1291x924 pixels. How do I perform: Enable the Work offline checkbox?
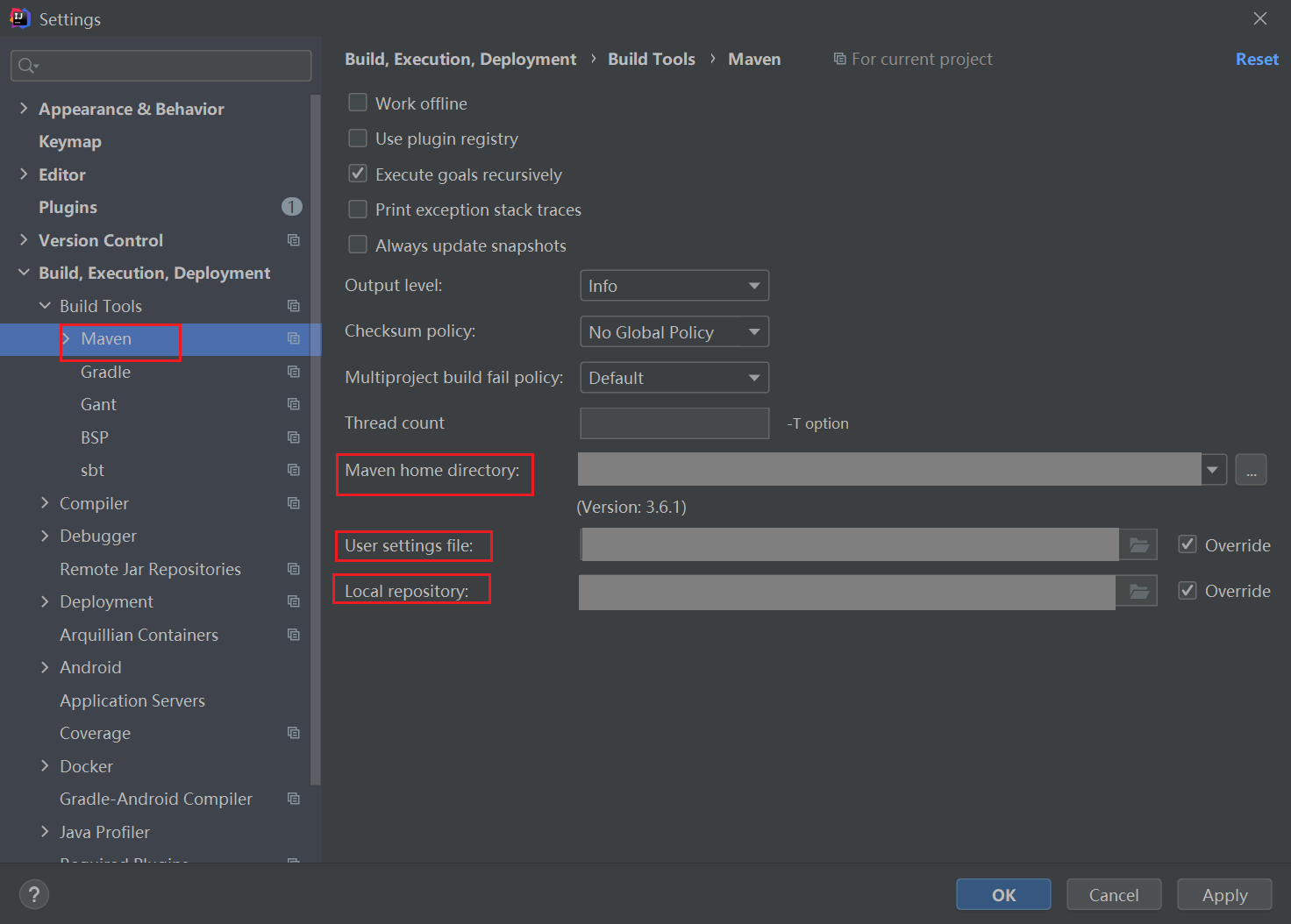[x=358, y=103]
